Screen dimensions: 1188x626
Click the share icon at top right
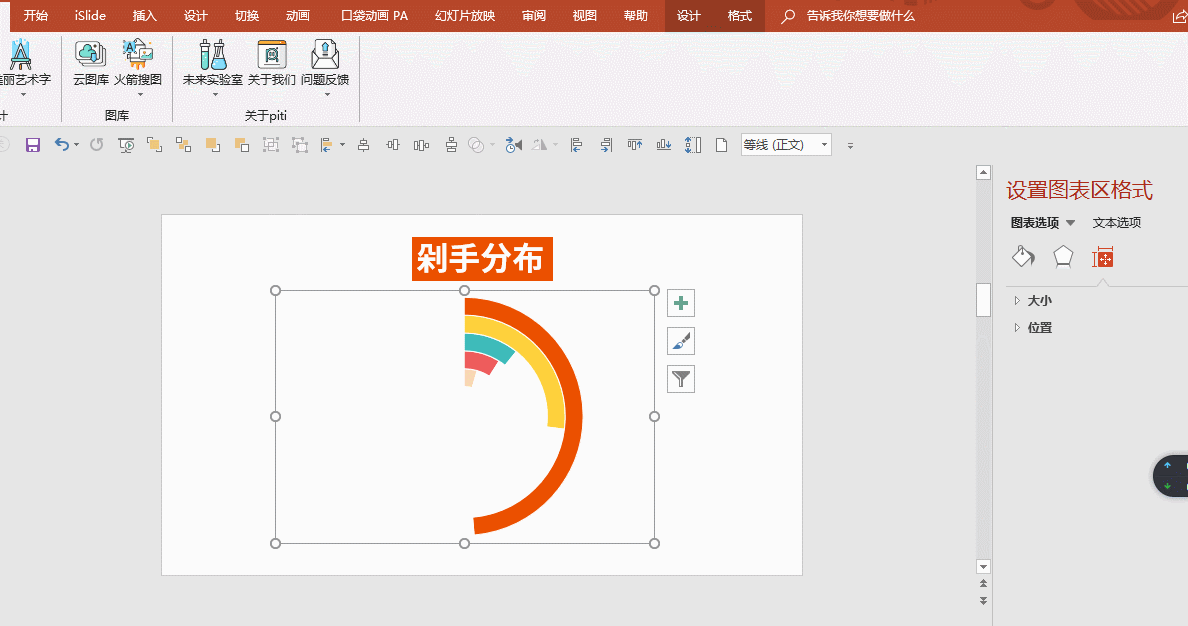point(1179,16)
